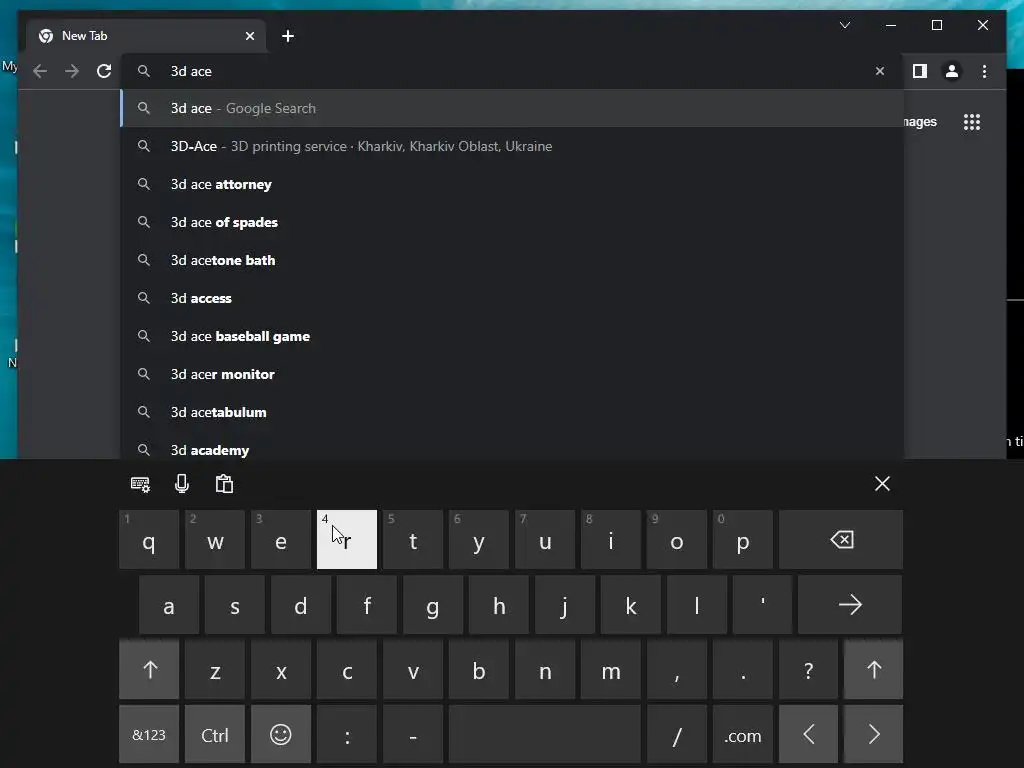Start dictation with microphone icon
The image size is (1024, 768).
[x=182, y=484]
